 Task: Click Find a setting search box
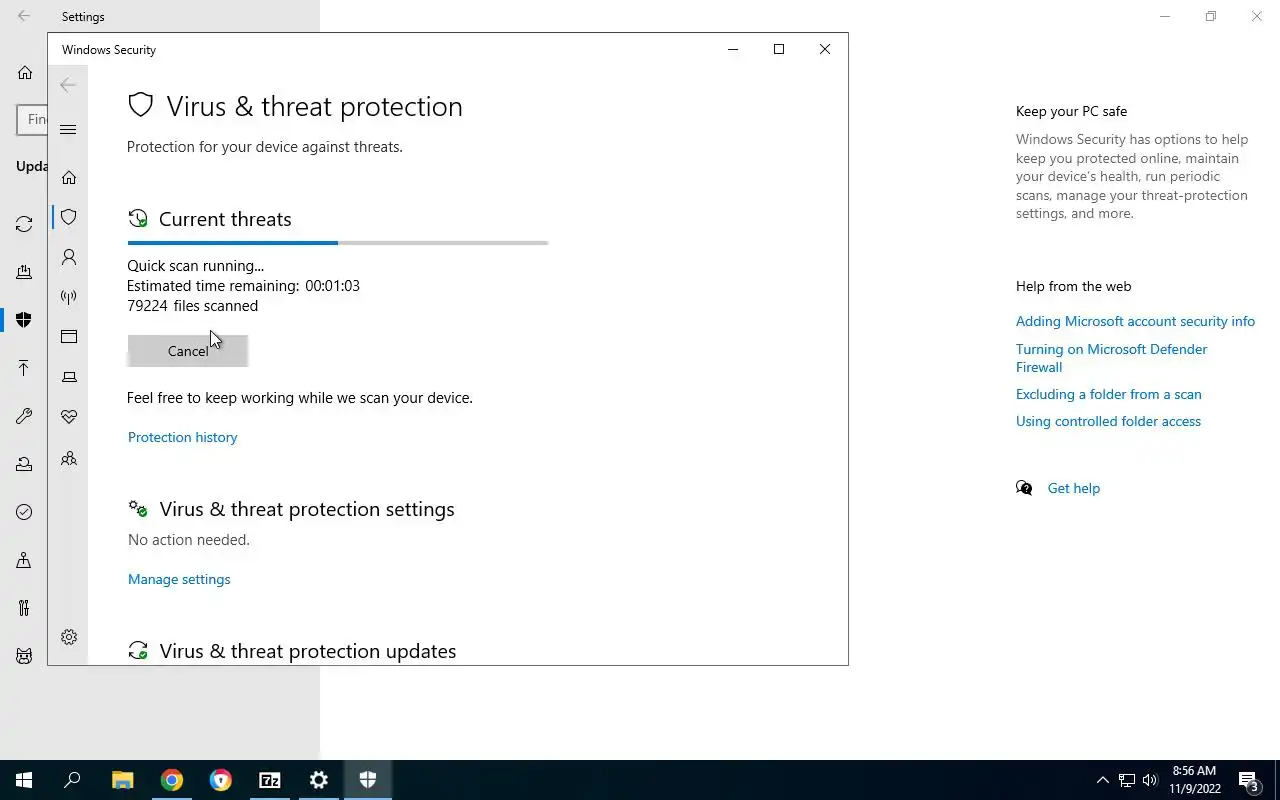[x=32, y=119]
